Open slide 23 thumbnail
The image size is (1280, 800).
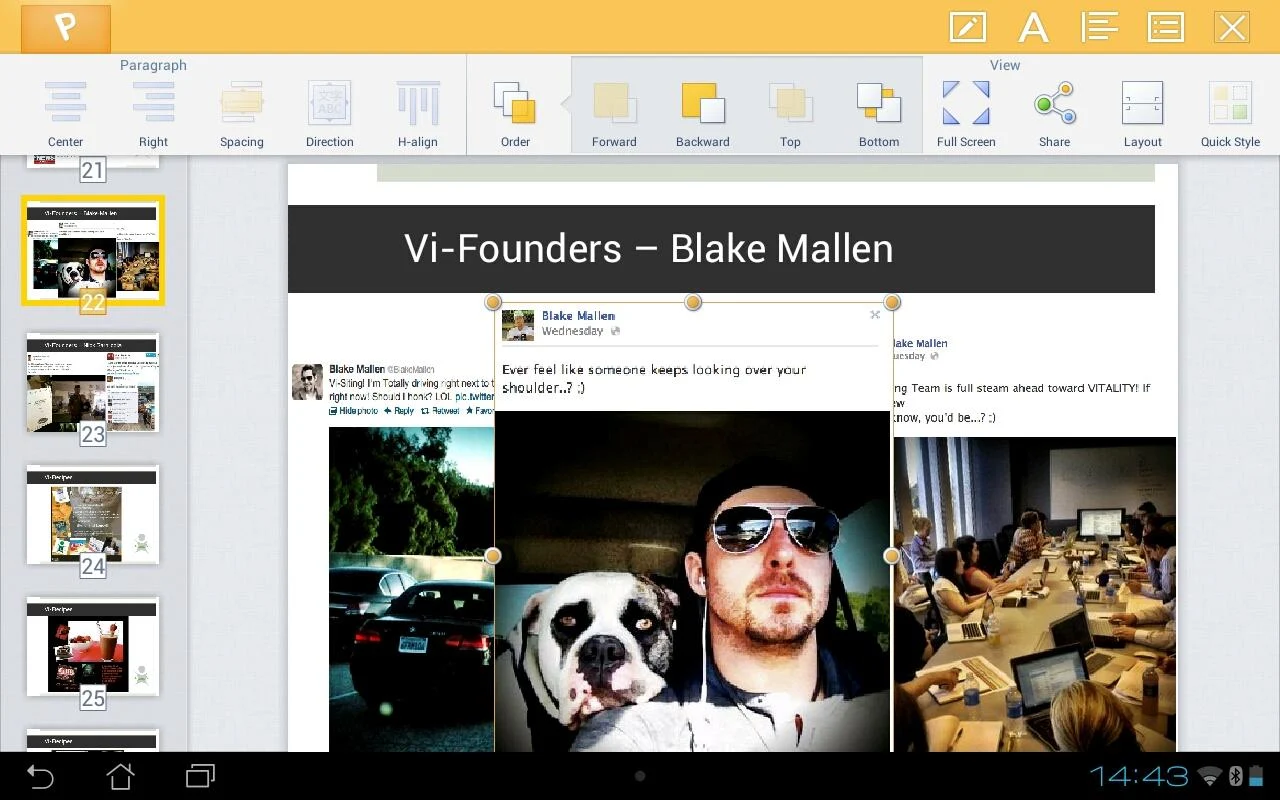93,384
